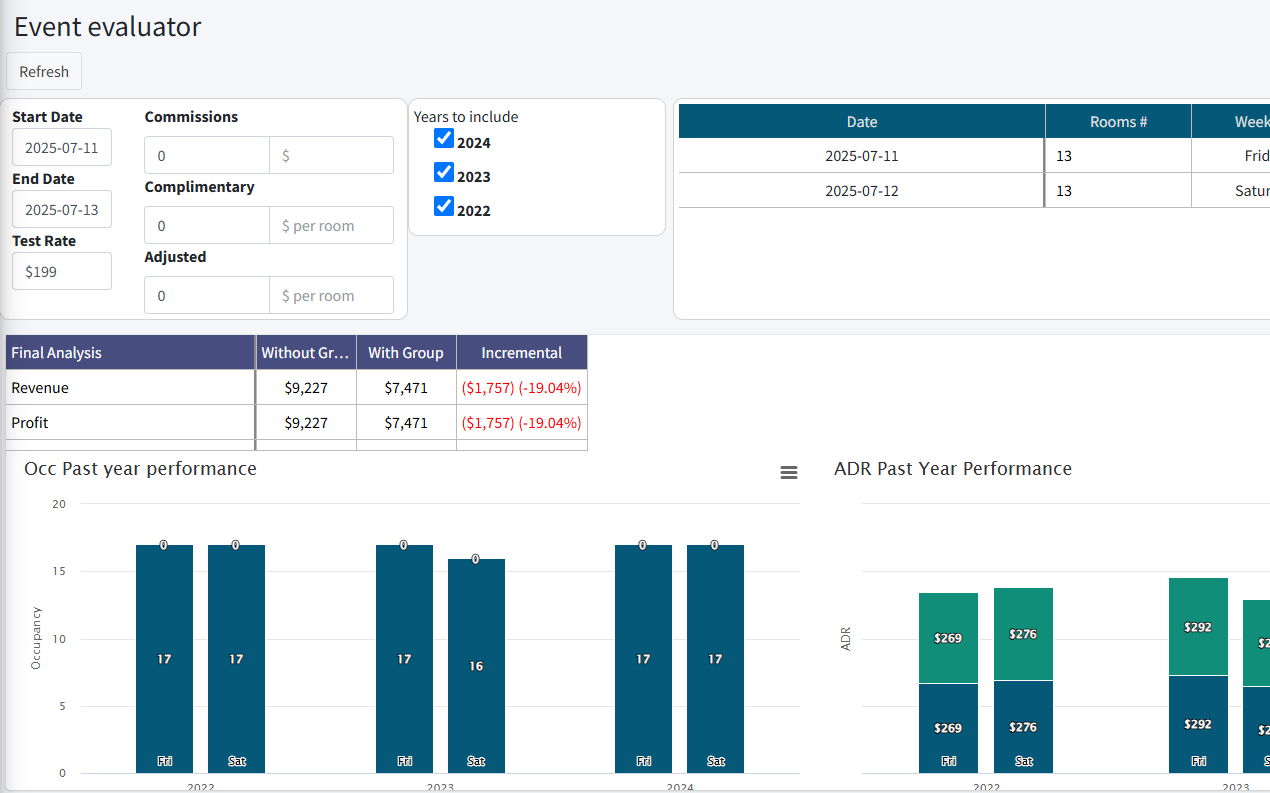Image resolution: width=1270 pixels, height=793 pixels.
Task: Select the 2025-07-12 date row
Action: 861,190
